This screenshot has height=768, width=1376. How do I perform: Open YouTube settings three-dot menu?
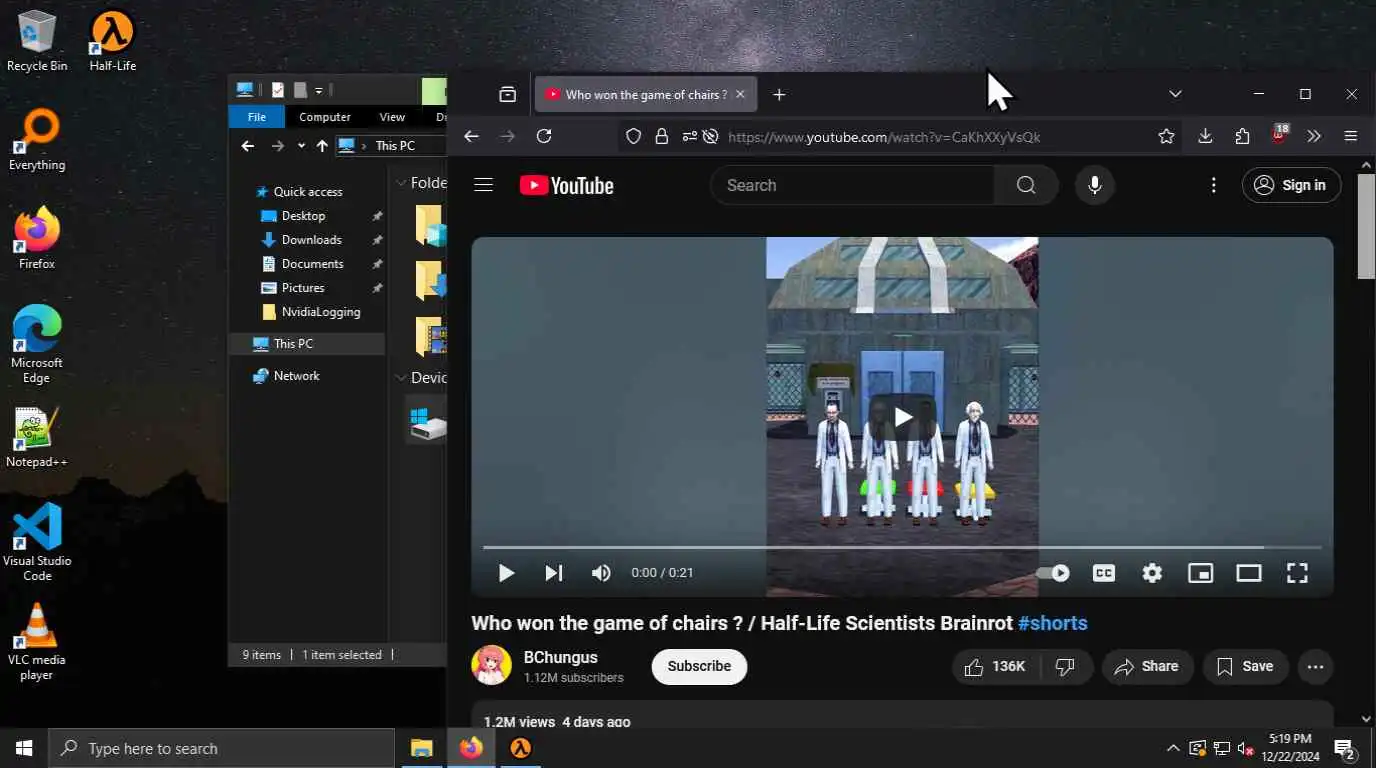1213,185
